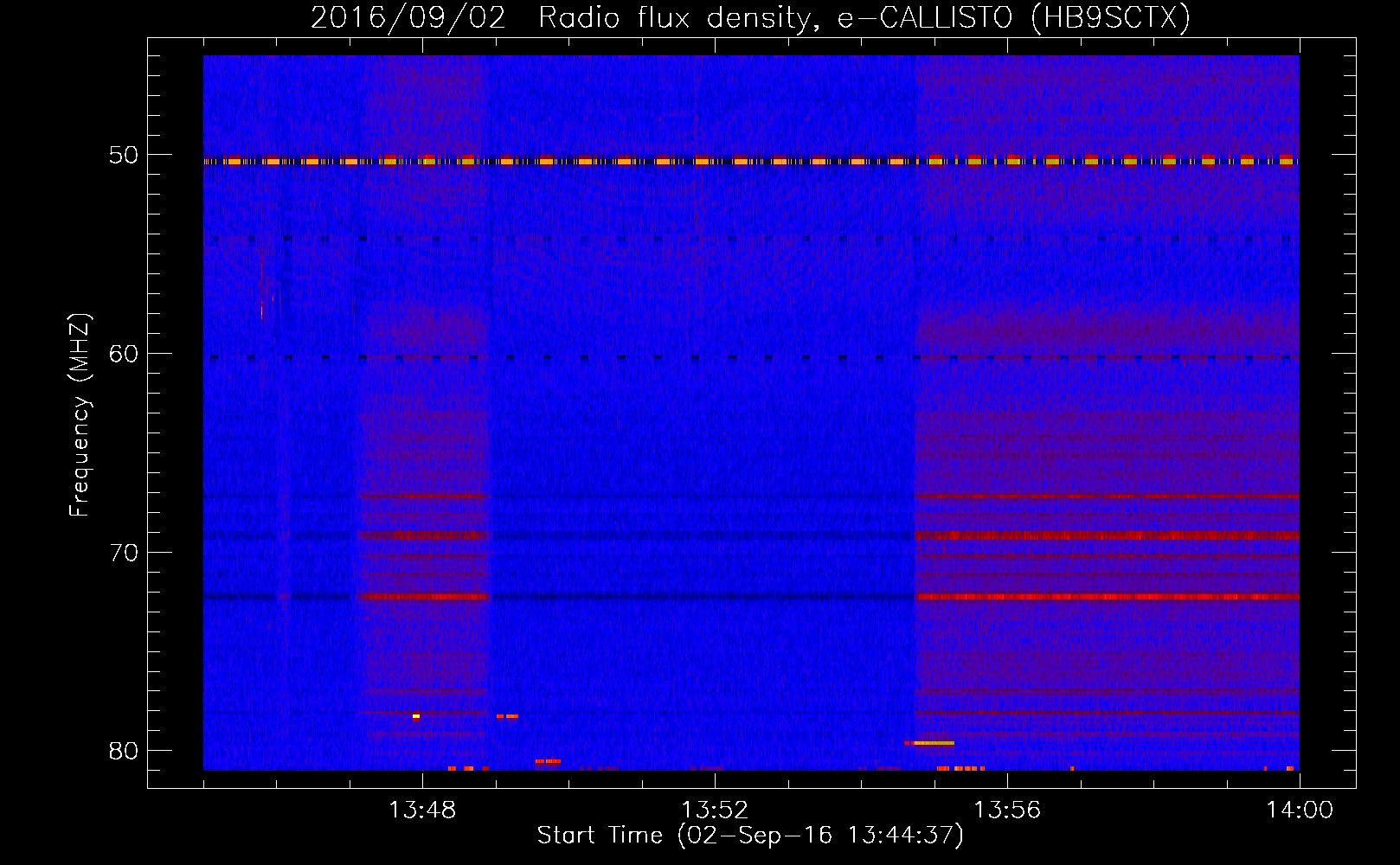1400x865 pixels.
Task: Click the 60 frequency tick label
Action: click(x=123, y=354)
